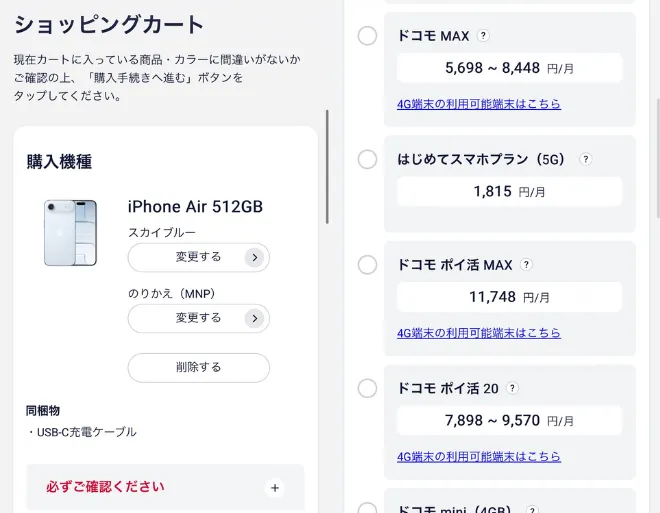
Task: Click 変更する button for のりかえ（MNP）
Action: click(198, 318)
